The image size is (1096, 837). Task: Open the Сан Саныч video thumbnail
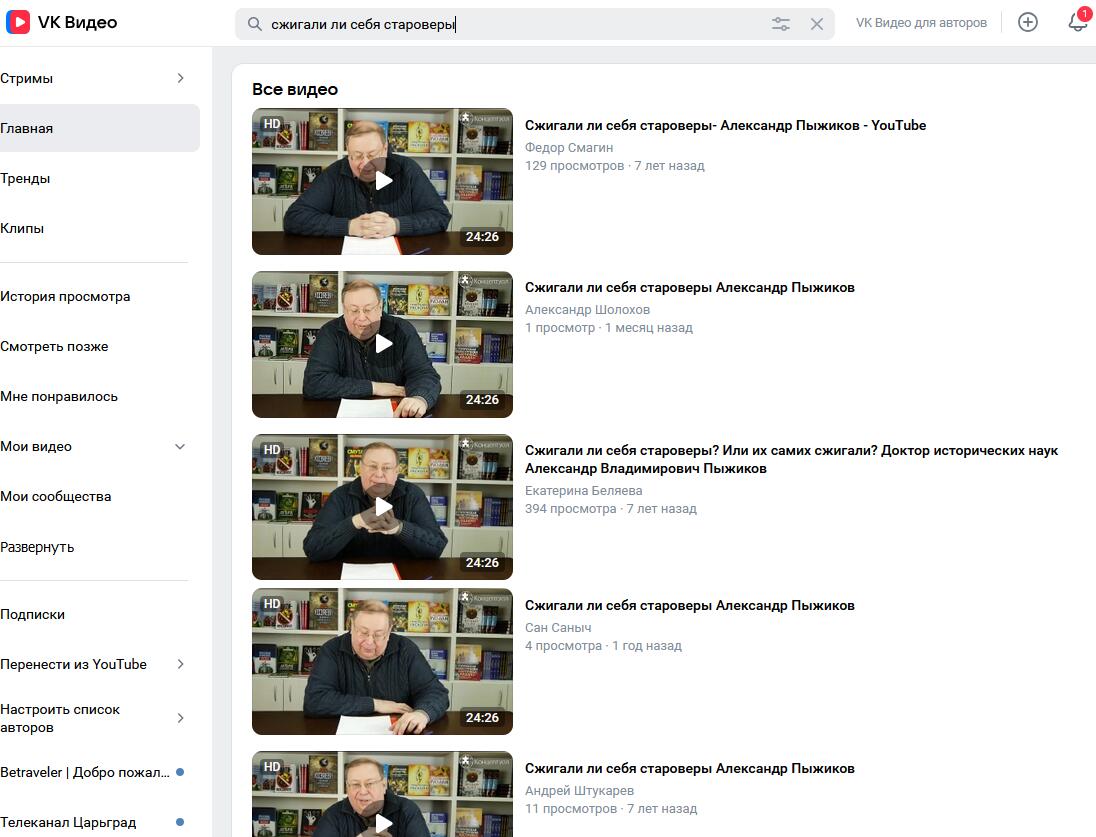(x=382, y=661)
